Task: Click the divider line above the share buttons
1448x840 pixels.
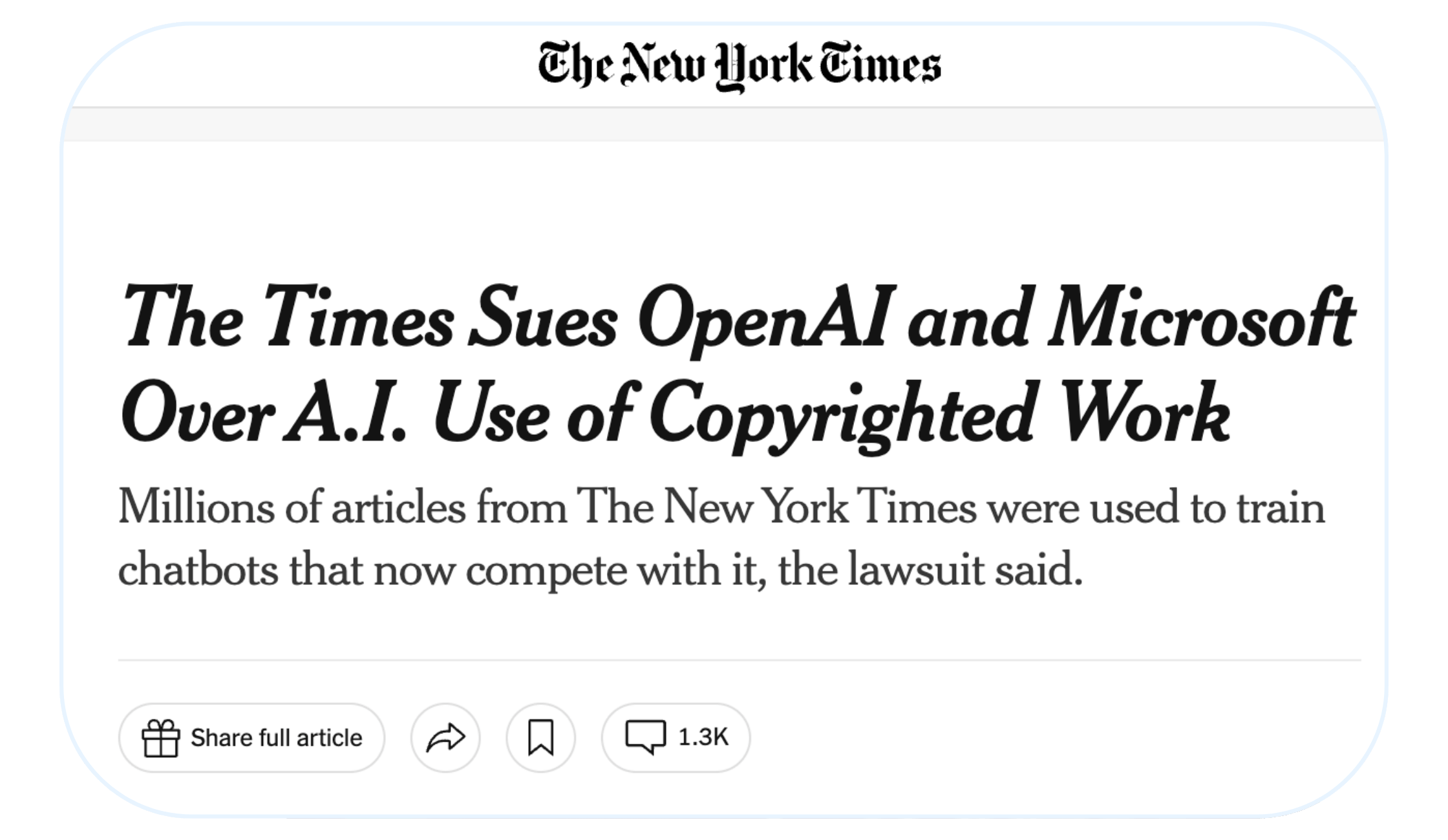Action: (x=739, y=660)
